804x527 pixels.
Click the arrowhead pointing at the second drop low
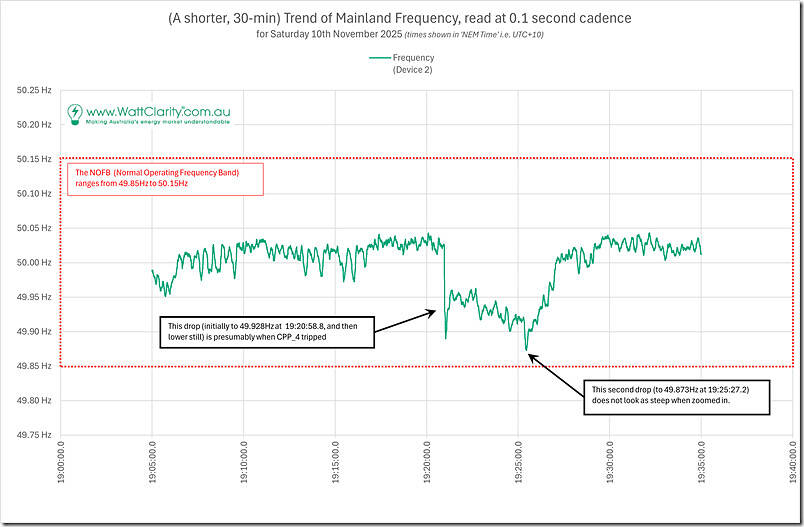pyautogui.click(x=530, y=355)
